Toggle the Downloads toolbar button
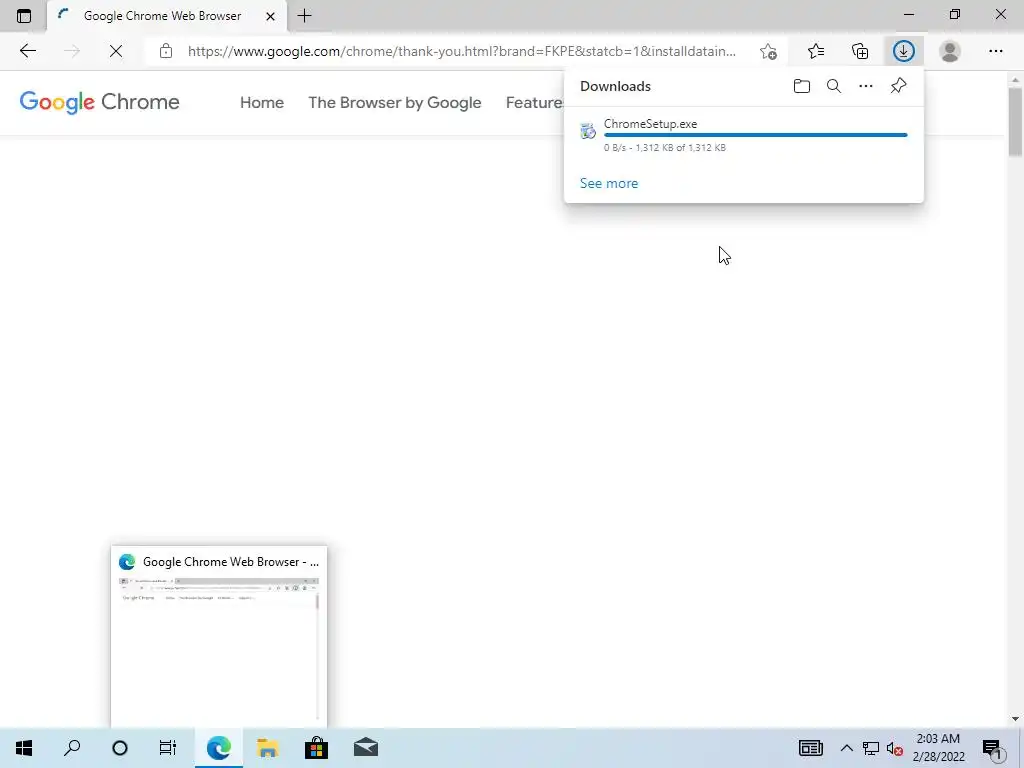This screenshot has width=1024, height=768. pyautogui.click(x=904, y=51)
